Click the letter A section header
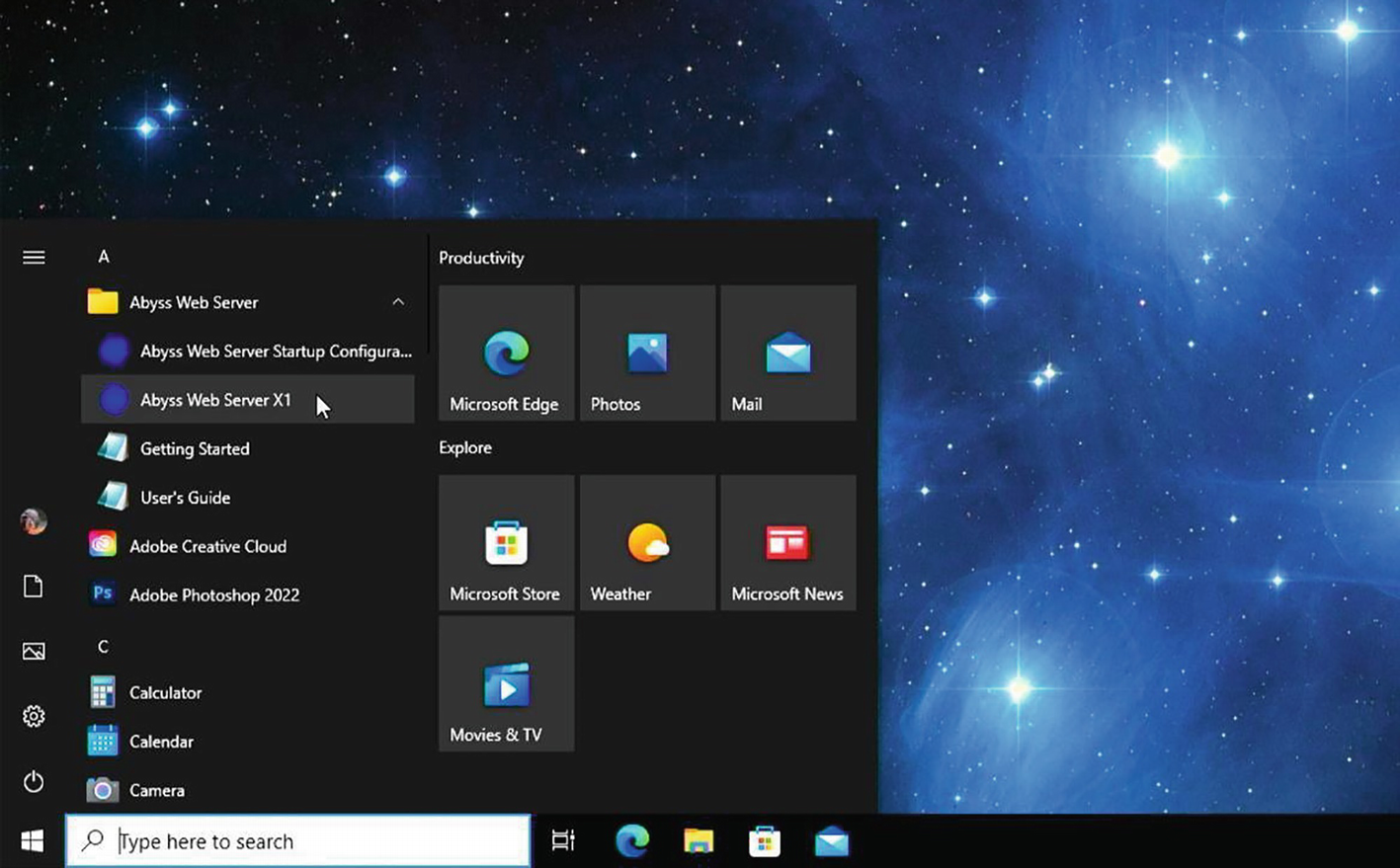This screenshot has height=868, width=1400. [104, 257]
